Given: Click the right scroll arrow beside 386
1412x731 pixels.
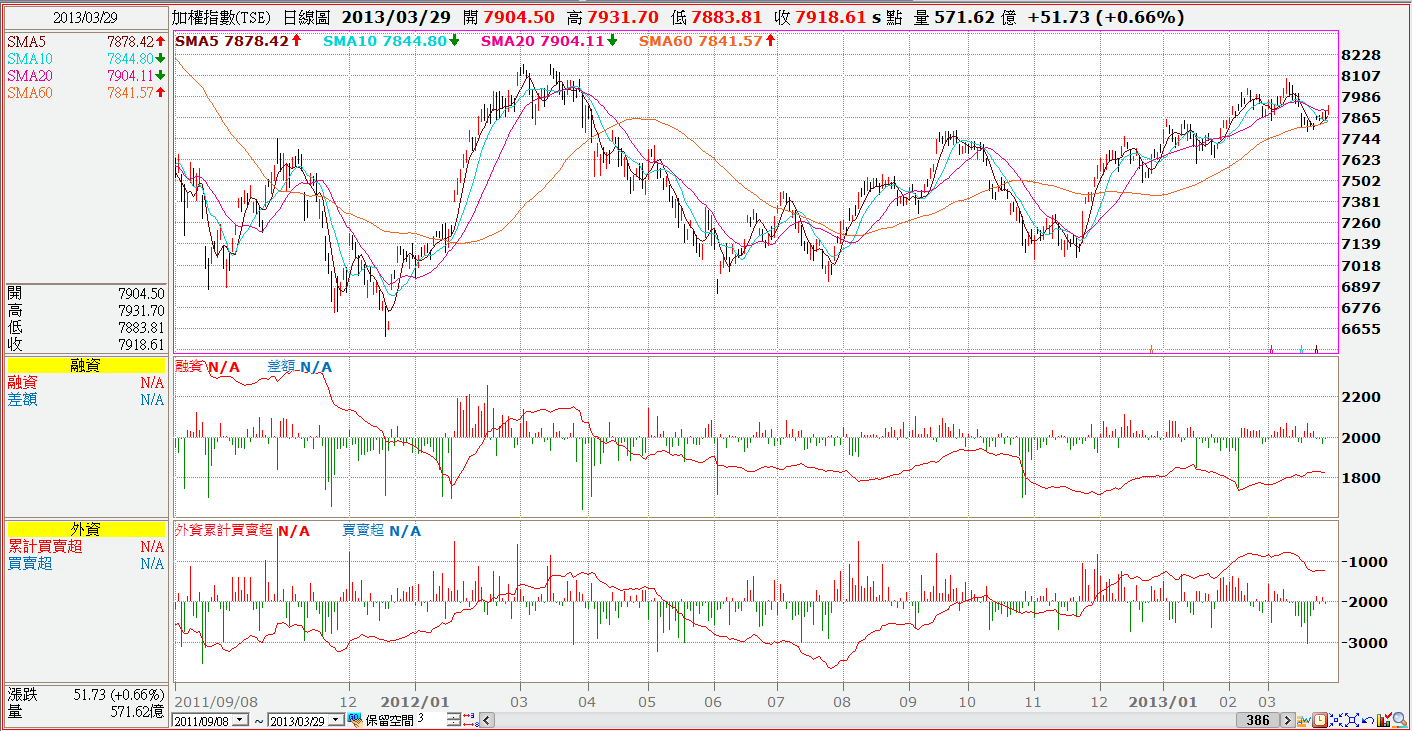Looking at the screenshot, I should coord(1288,720).
